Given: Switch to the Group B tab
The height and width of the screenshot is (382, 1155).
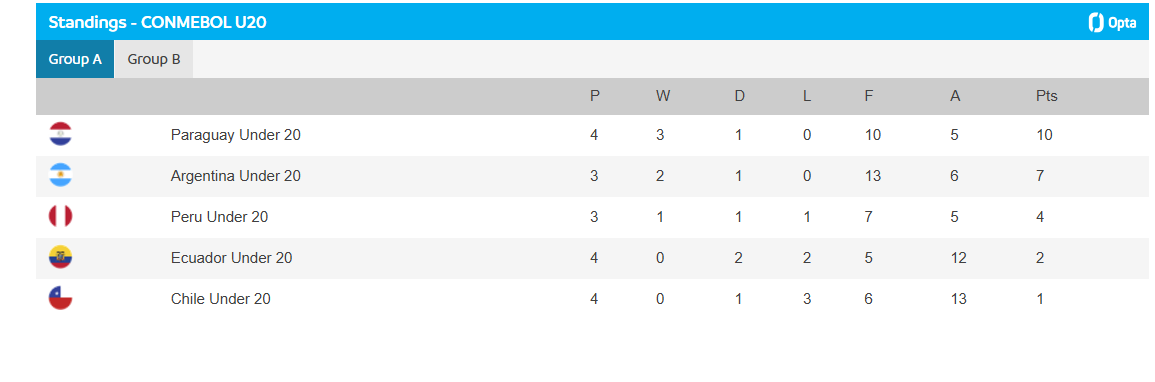Looking at the screenshot, I should pyautogui.click(x=154, y=60).
